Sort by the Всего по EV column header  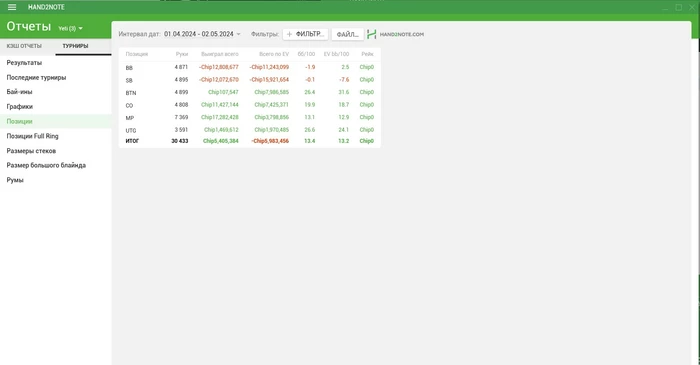[x=274, y=54]
